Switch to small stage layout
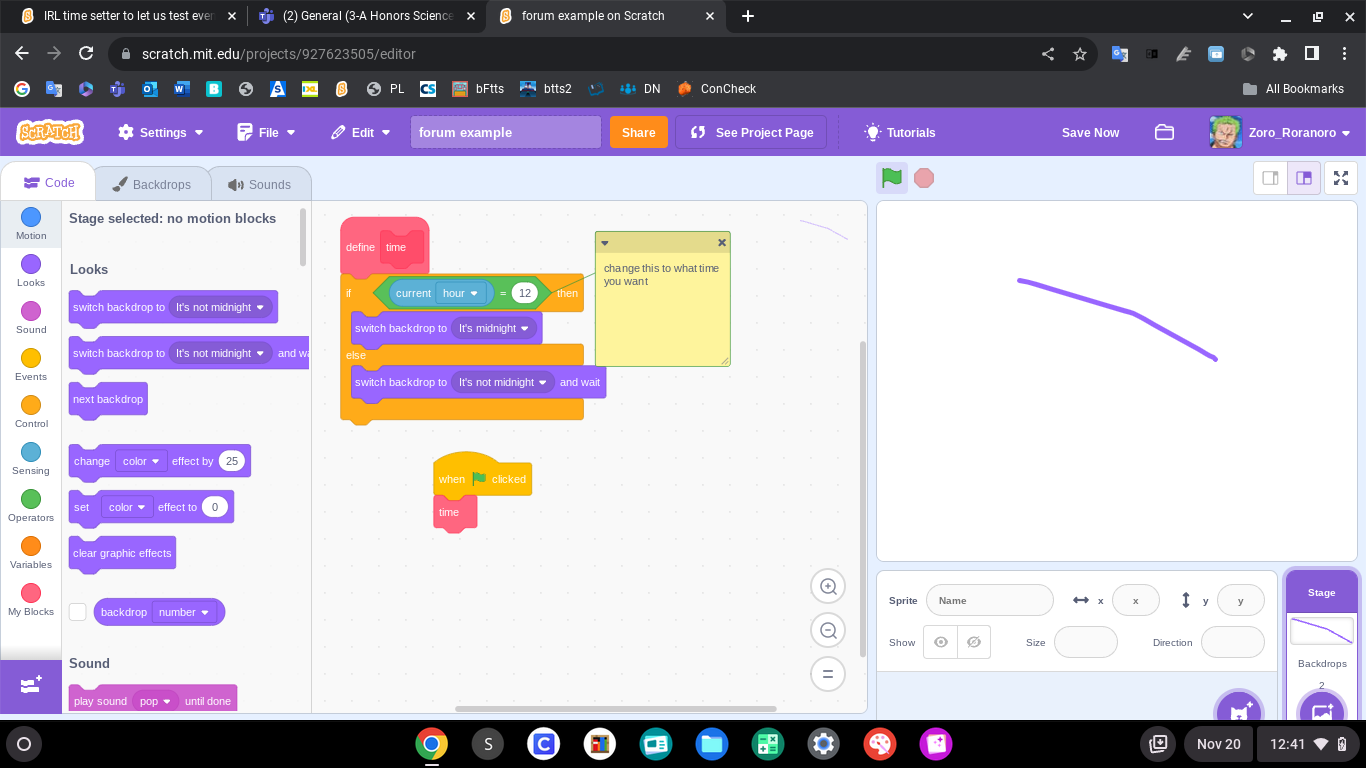 point(1271,178)
